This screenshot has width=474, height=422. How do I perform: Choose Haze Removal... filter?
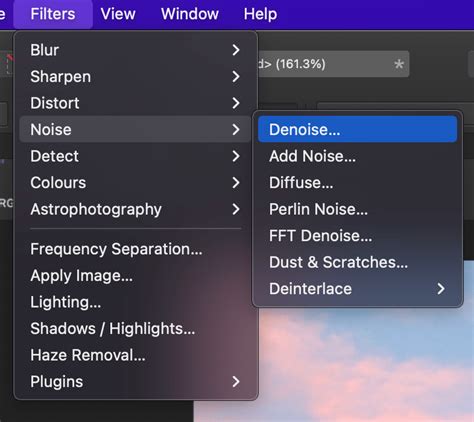(135, 355)
